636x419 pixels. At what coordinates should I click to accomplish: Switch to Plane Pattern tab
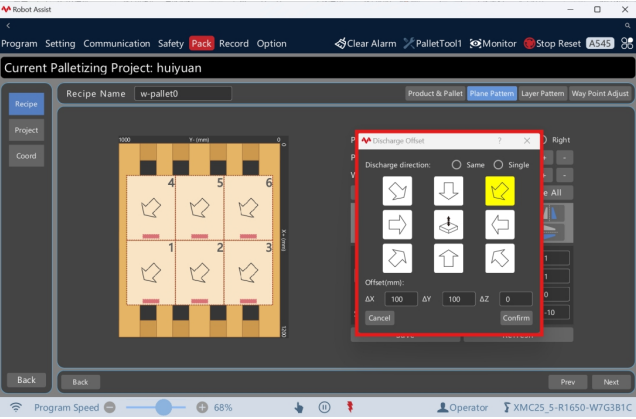pos(492,93)
